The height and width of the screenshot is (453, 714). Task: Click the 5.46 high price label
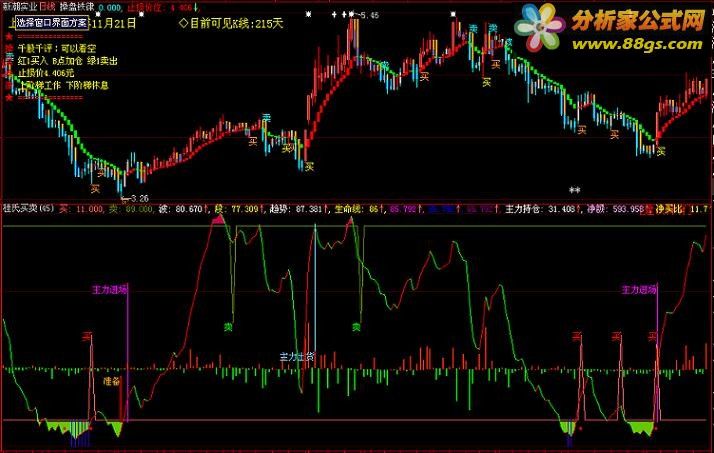point(368,15)
